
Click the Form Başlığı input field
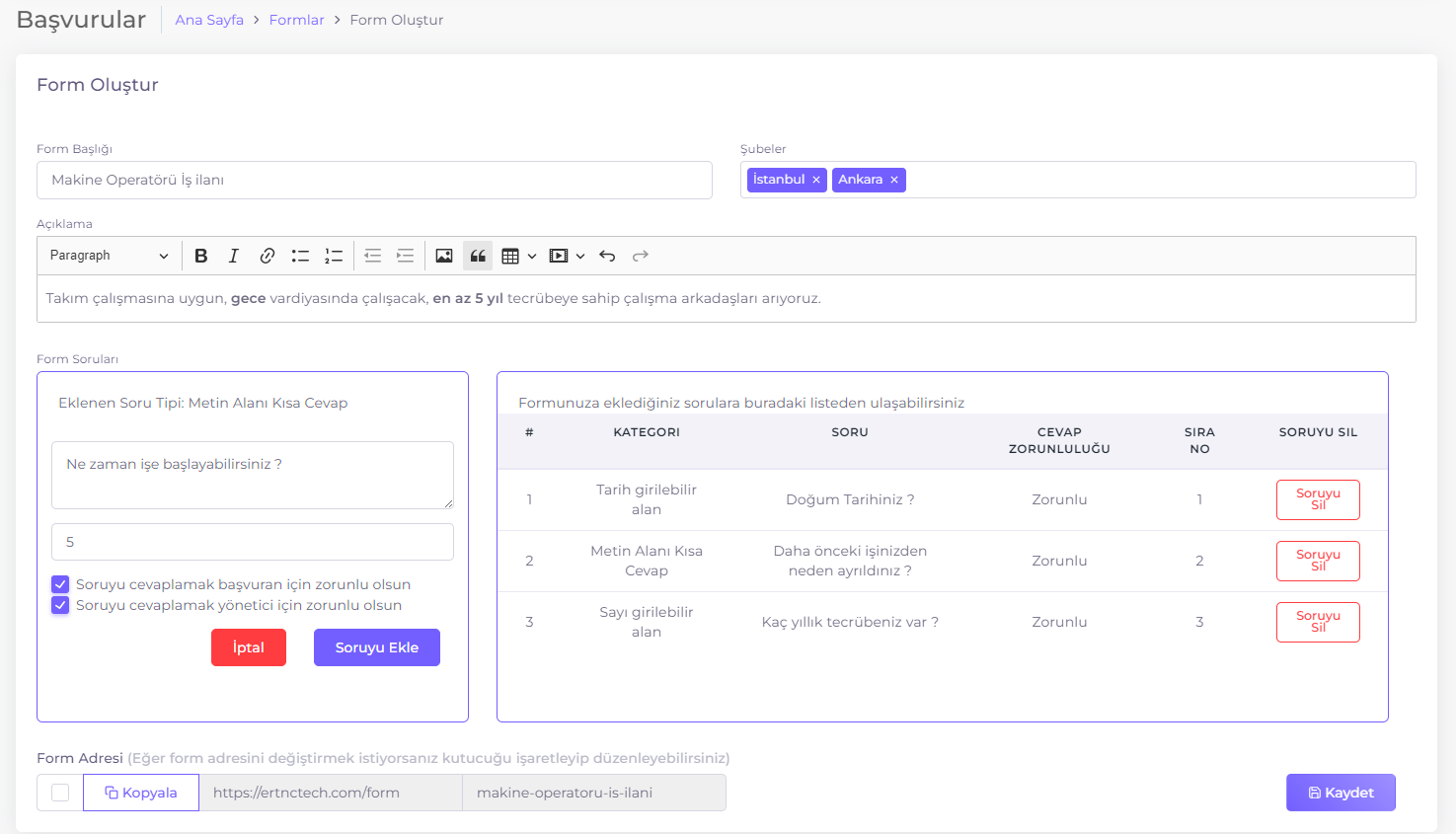[x=374, y=181]
